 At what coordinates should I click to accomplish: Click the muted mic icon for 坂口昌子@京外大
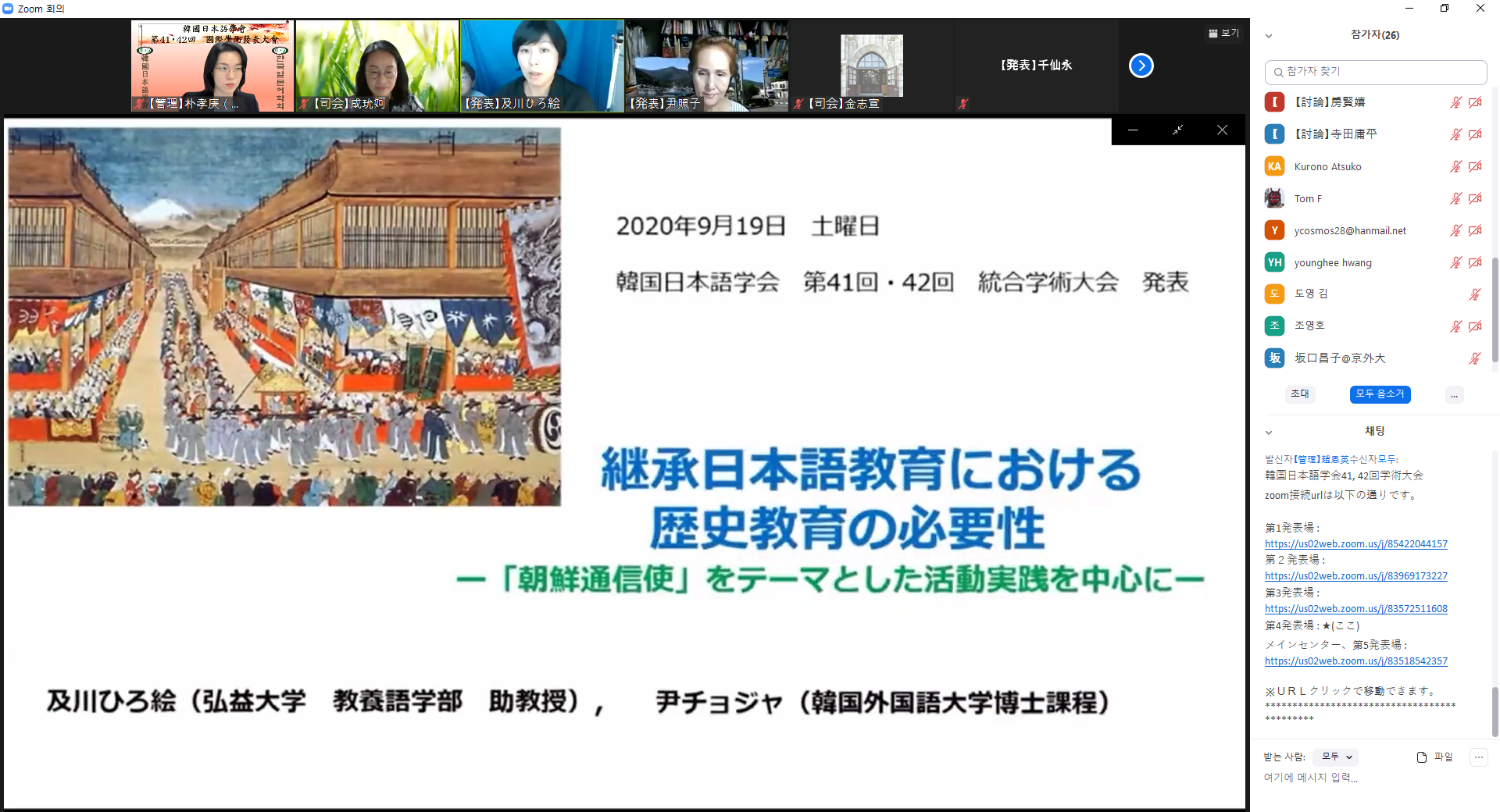pos(1474,358)
